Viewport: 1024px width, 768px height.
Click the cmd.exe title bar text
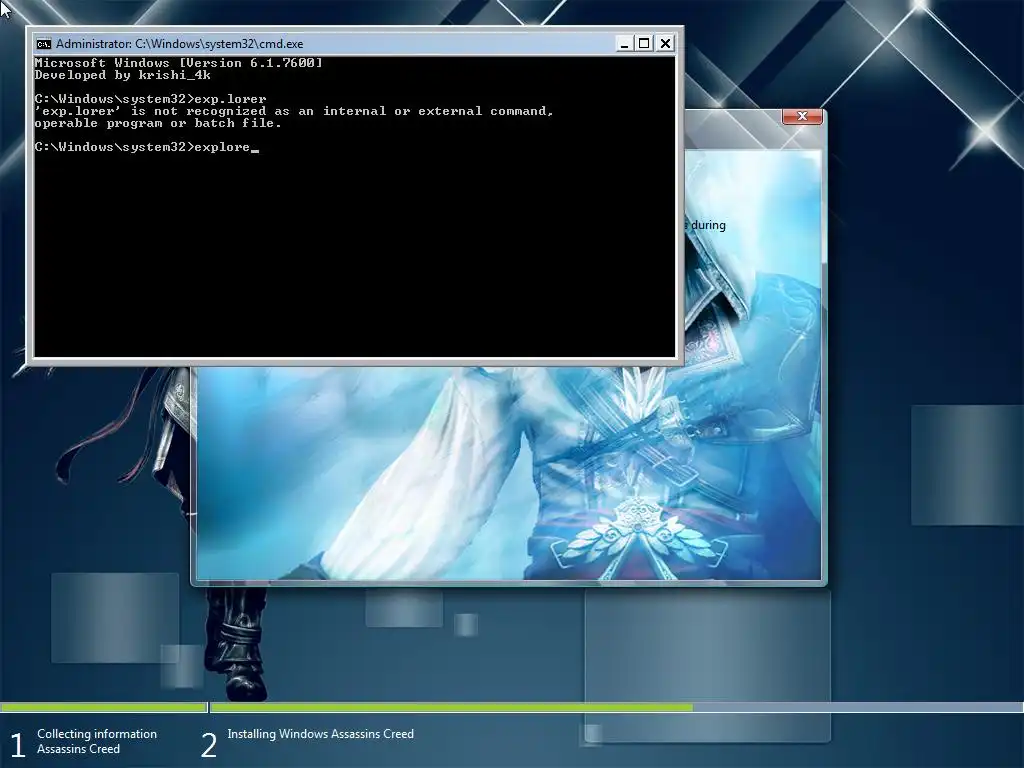[180, 44]
